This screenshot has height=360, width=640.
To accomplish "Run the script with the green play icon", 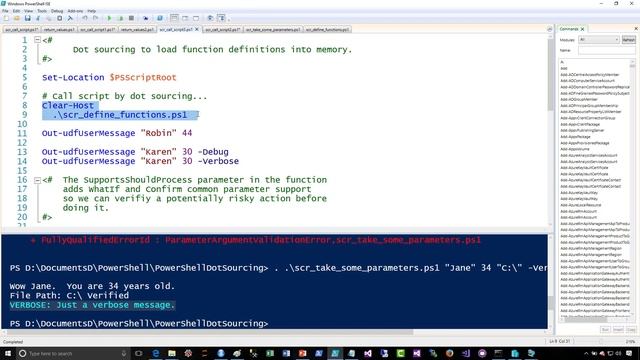I will [x=109, y=18].
